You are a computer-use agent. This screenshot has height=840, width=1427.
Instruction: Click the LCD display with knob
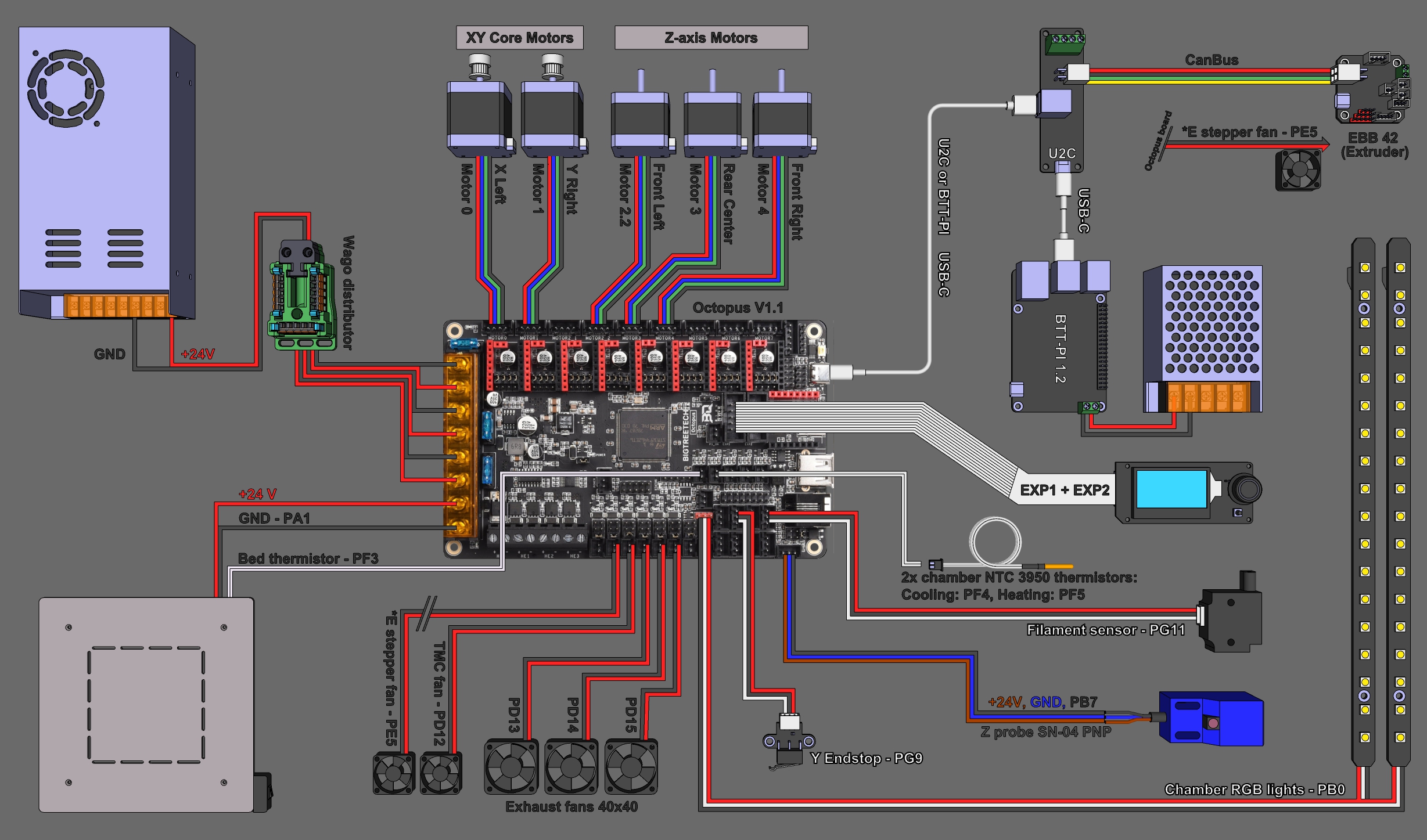(1188, 492)
